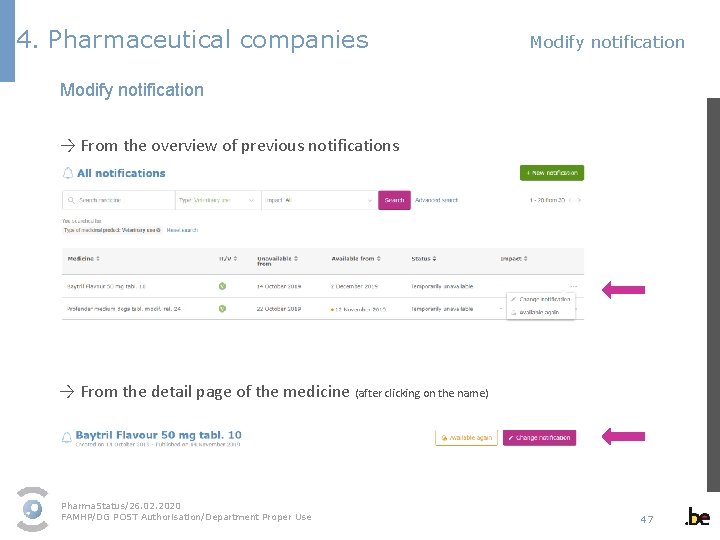This screenshot has height=540, width=720.
Task: Open the Type filter dropdown
Action: [218, 200]
